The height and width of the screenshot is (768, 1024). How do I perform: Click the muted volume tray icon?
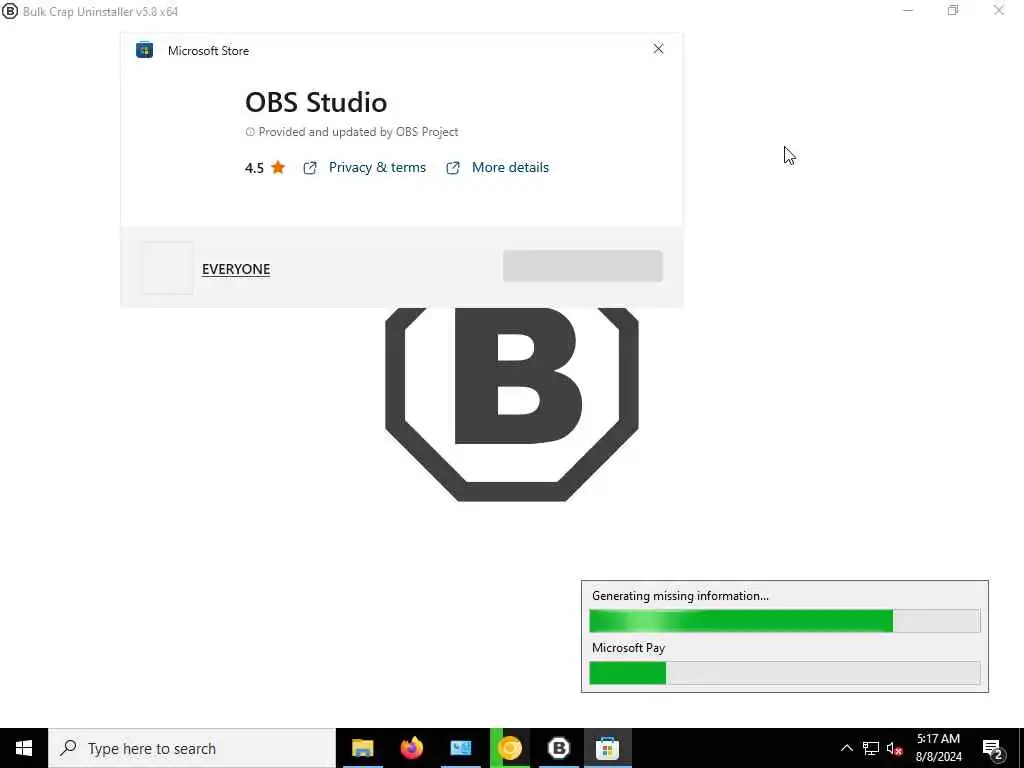tap(895, 748)
